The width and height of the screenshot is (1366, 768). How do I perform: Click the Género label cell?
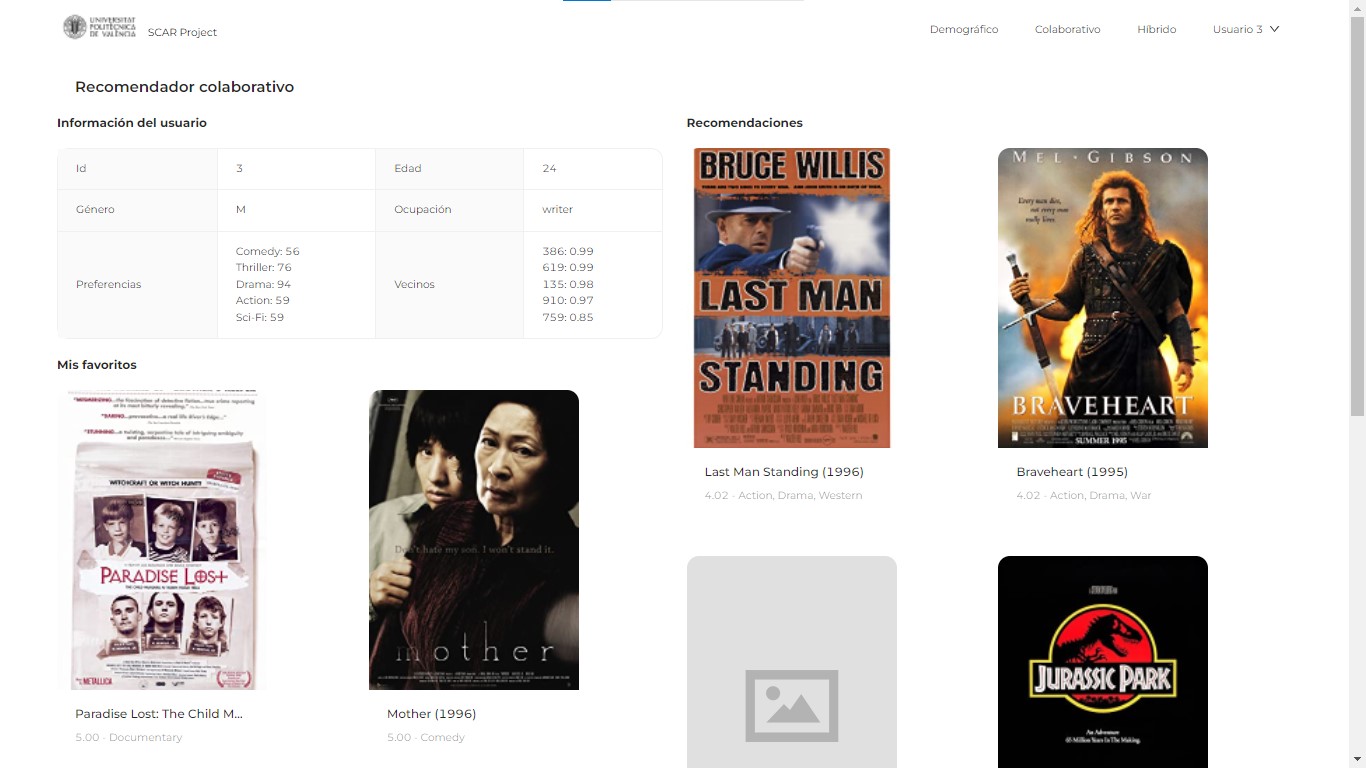[x=137, y=210]
